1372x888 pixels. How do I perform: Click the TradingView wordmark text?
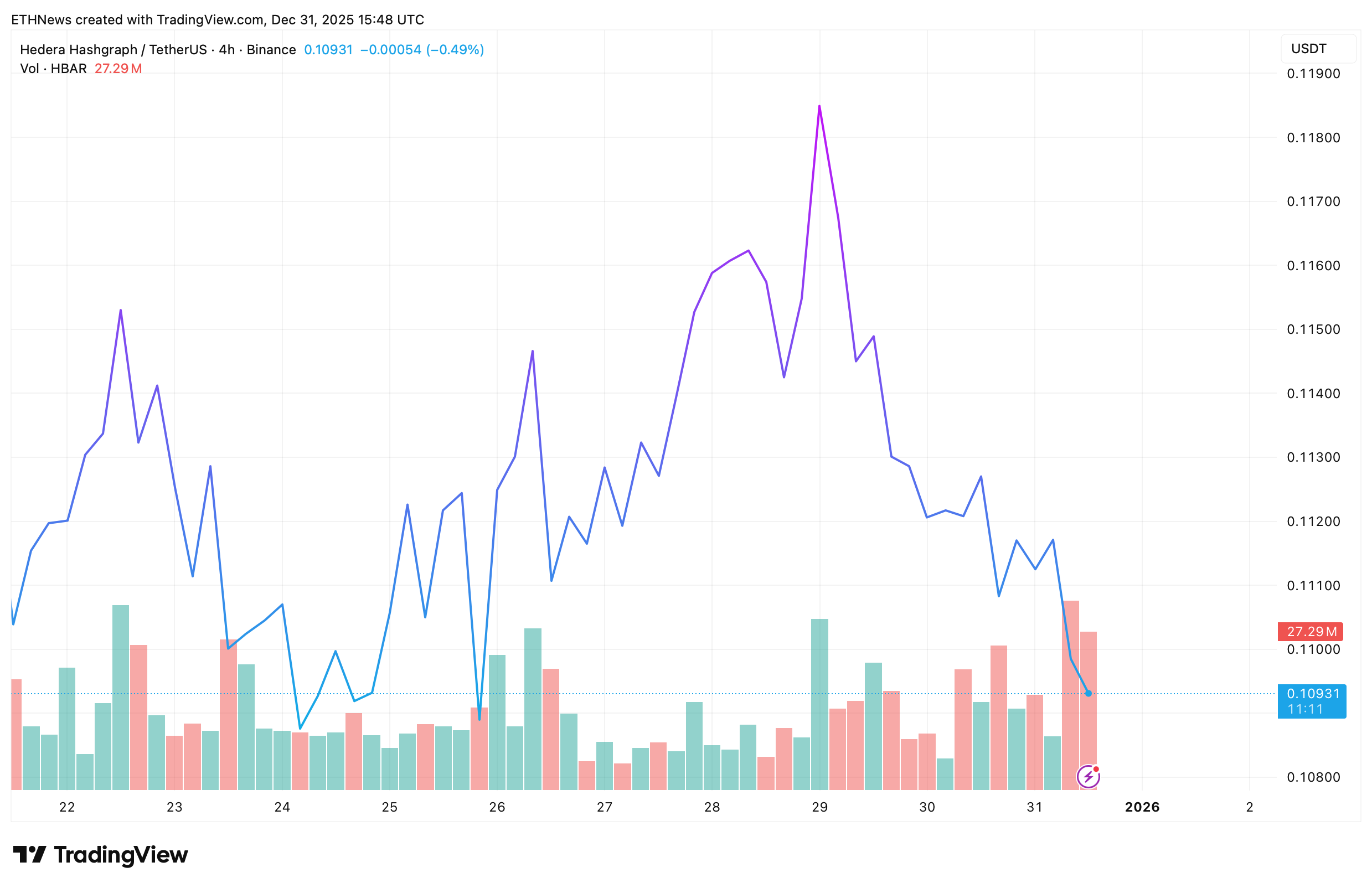tap(121, 855)
